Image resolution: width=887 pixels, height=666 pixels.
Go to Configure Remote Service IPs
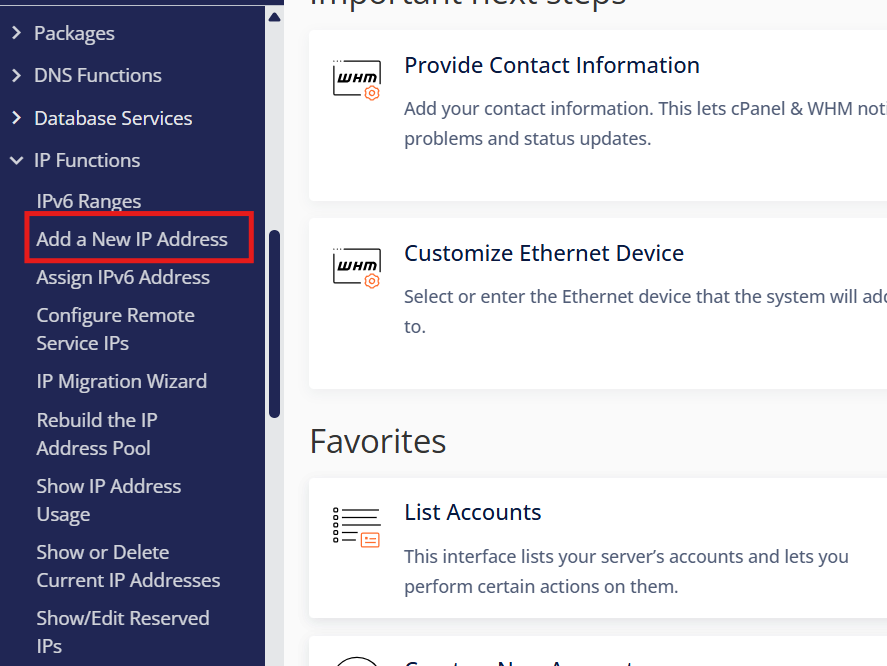coord(115,329)
